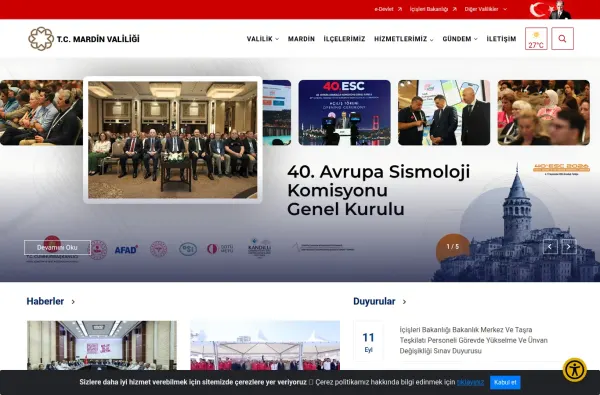Click the arrow next to Duyurular
Image resolution: width=600 pixels, height=395 pixels.
point(404,302)
